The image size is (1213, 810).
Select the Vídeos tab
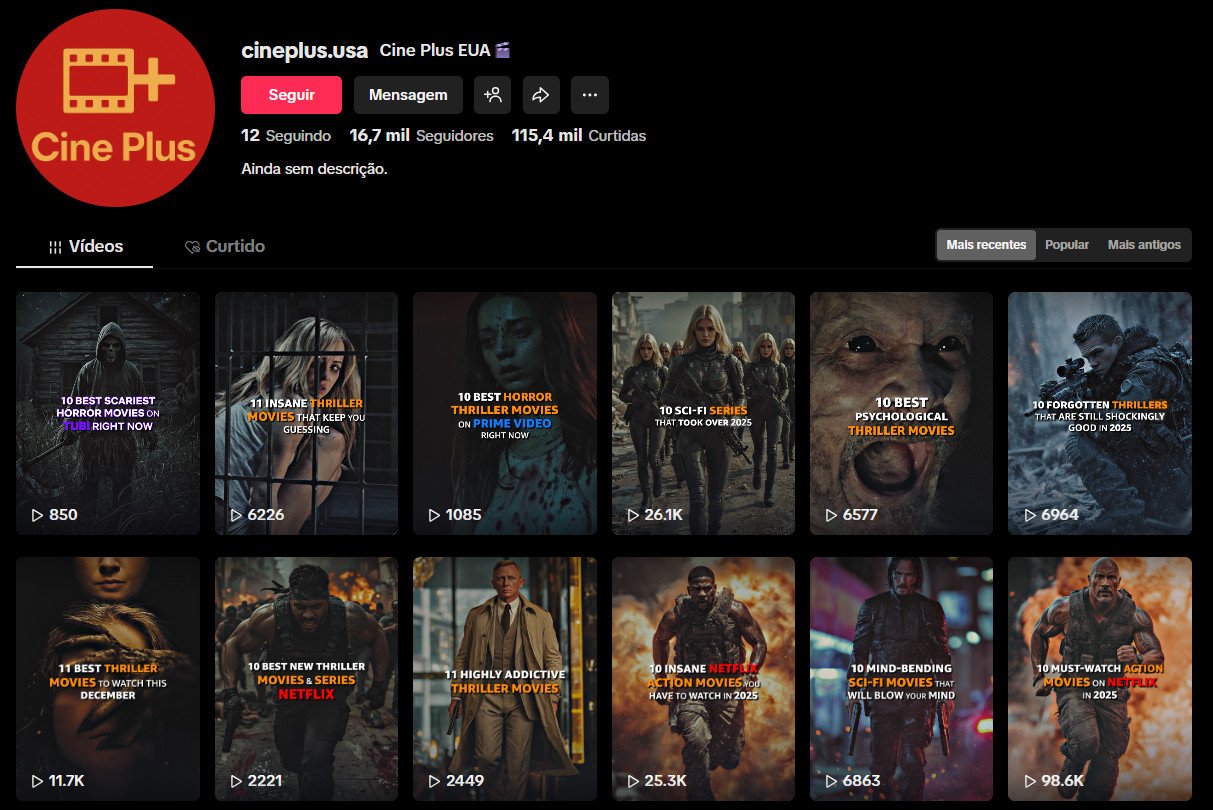[x=96, y=246]
